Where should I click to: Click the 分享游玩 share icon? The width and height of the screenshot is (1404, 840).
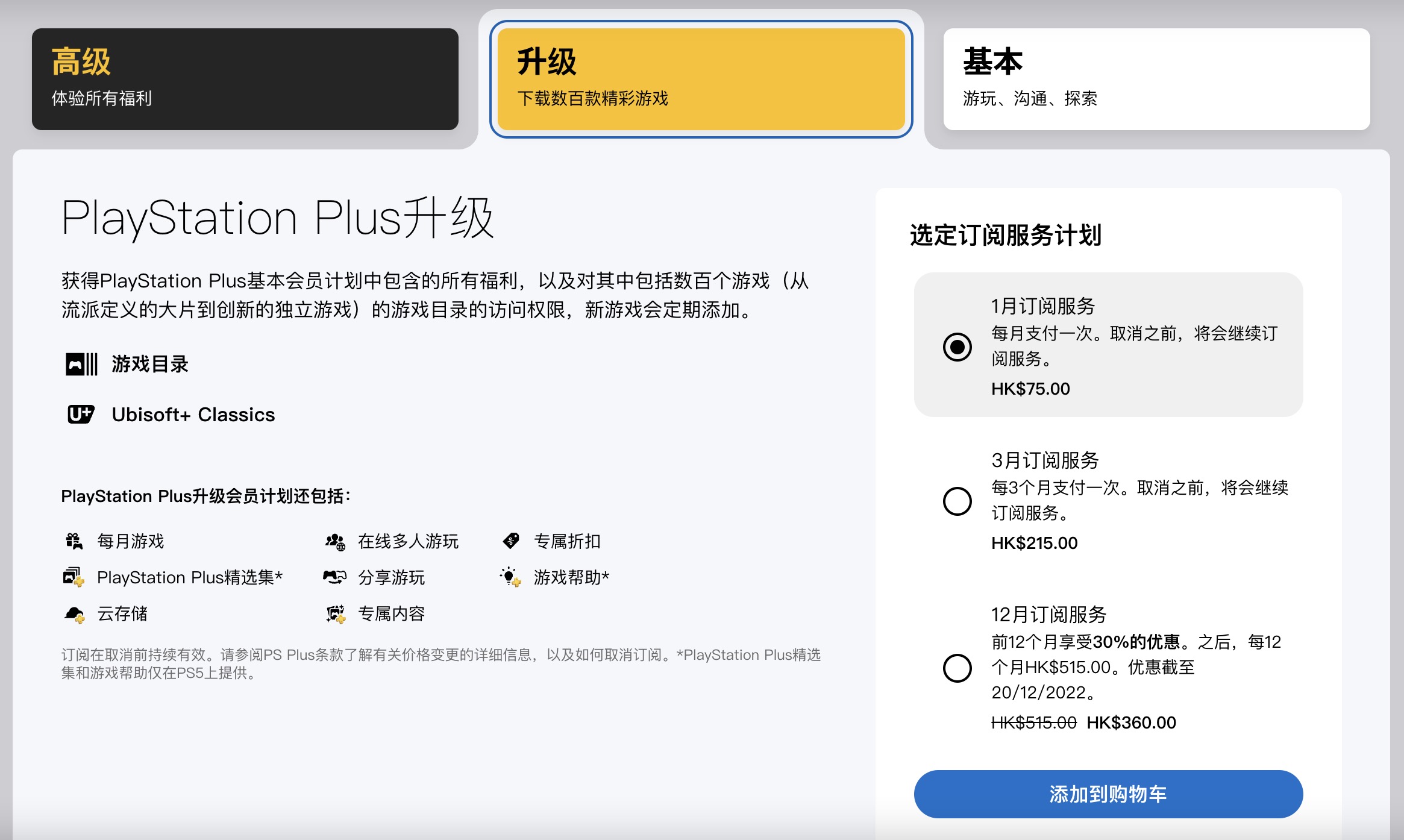330,577
